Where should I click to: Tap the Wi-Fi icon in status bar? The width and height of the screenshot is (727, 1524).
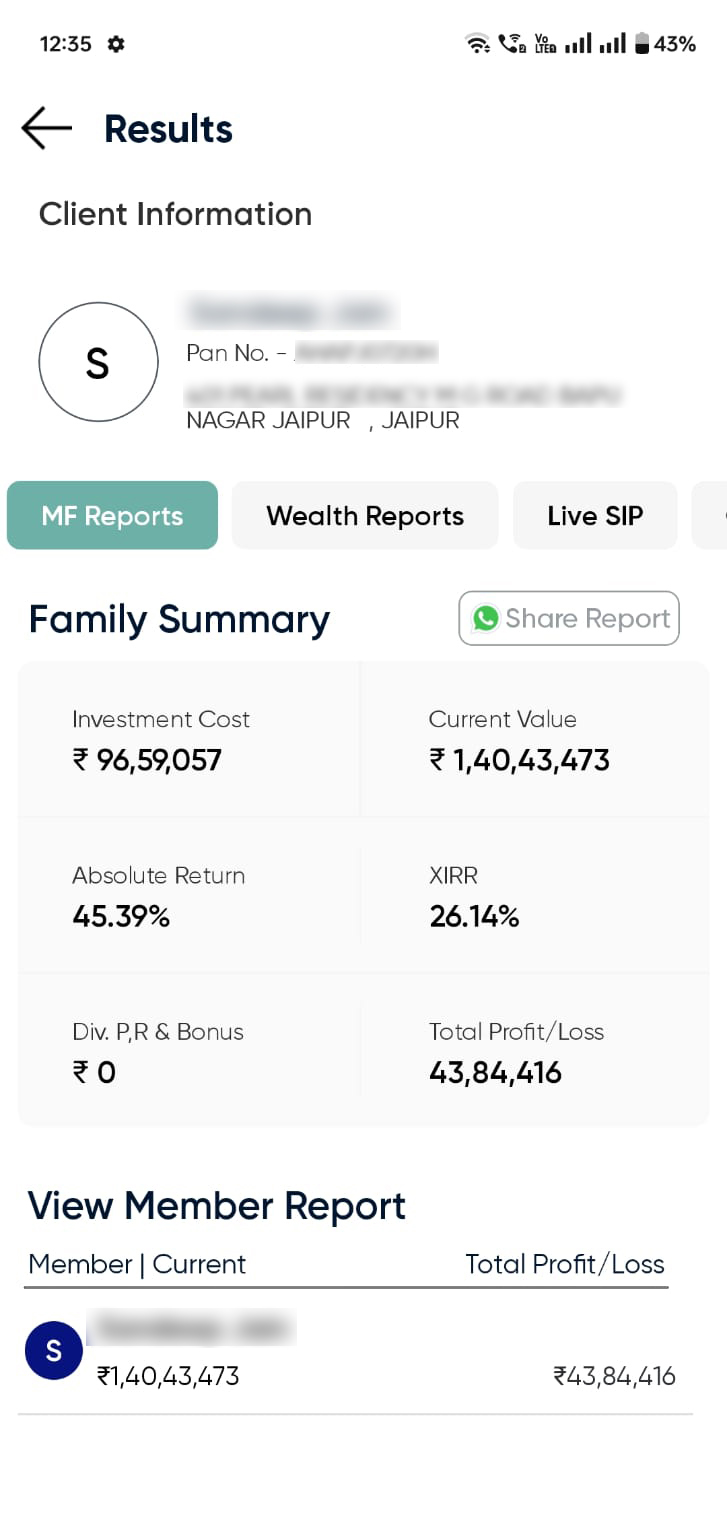[x=477, y=44]
